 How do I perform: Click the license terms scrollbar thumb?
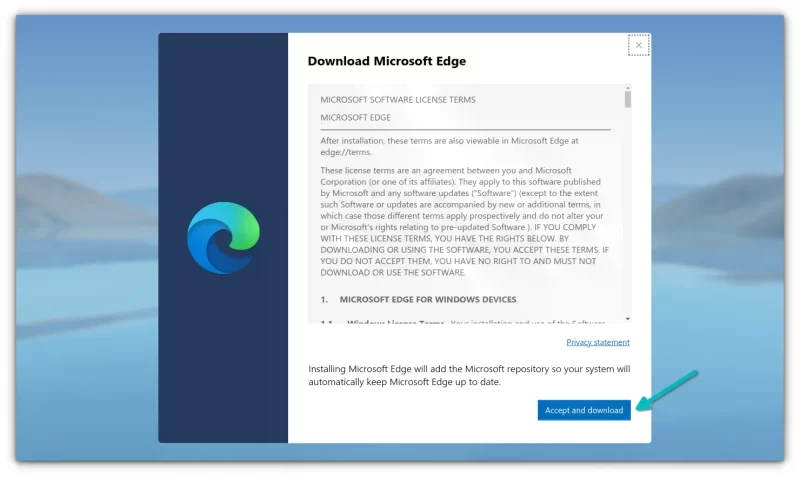point(628,99)
